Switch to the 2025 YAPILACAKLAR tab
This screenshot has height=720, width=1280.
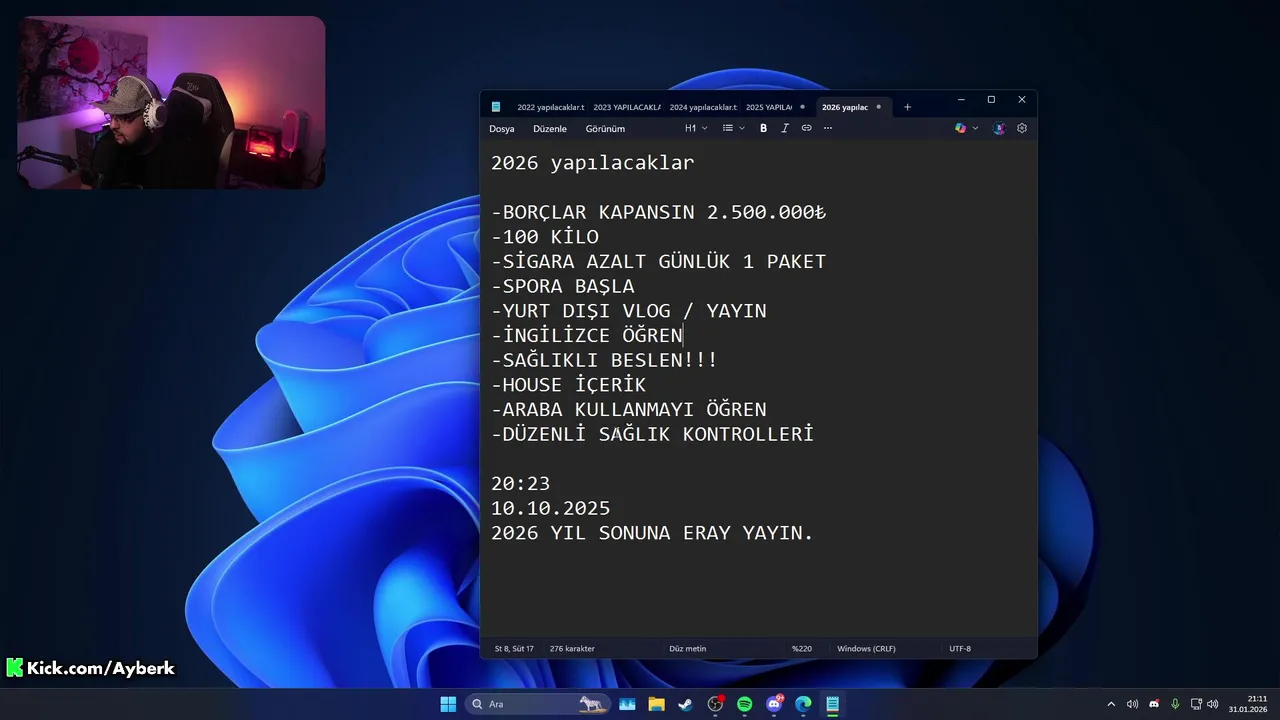pos(768,107)
